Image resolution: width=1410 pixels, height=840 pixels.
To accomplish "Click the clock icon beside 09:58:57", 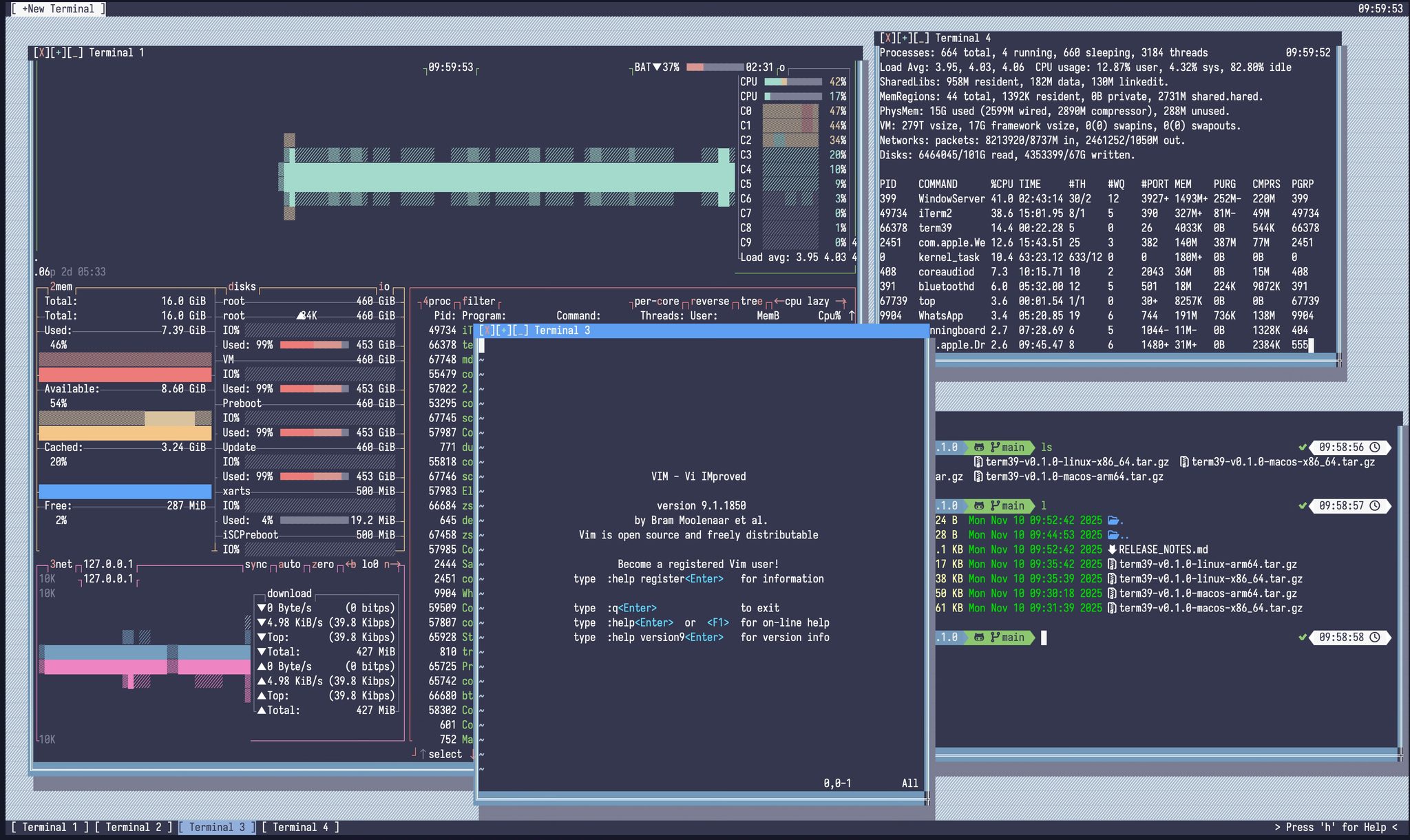I will click(1374, 506).
